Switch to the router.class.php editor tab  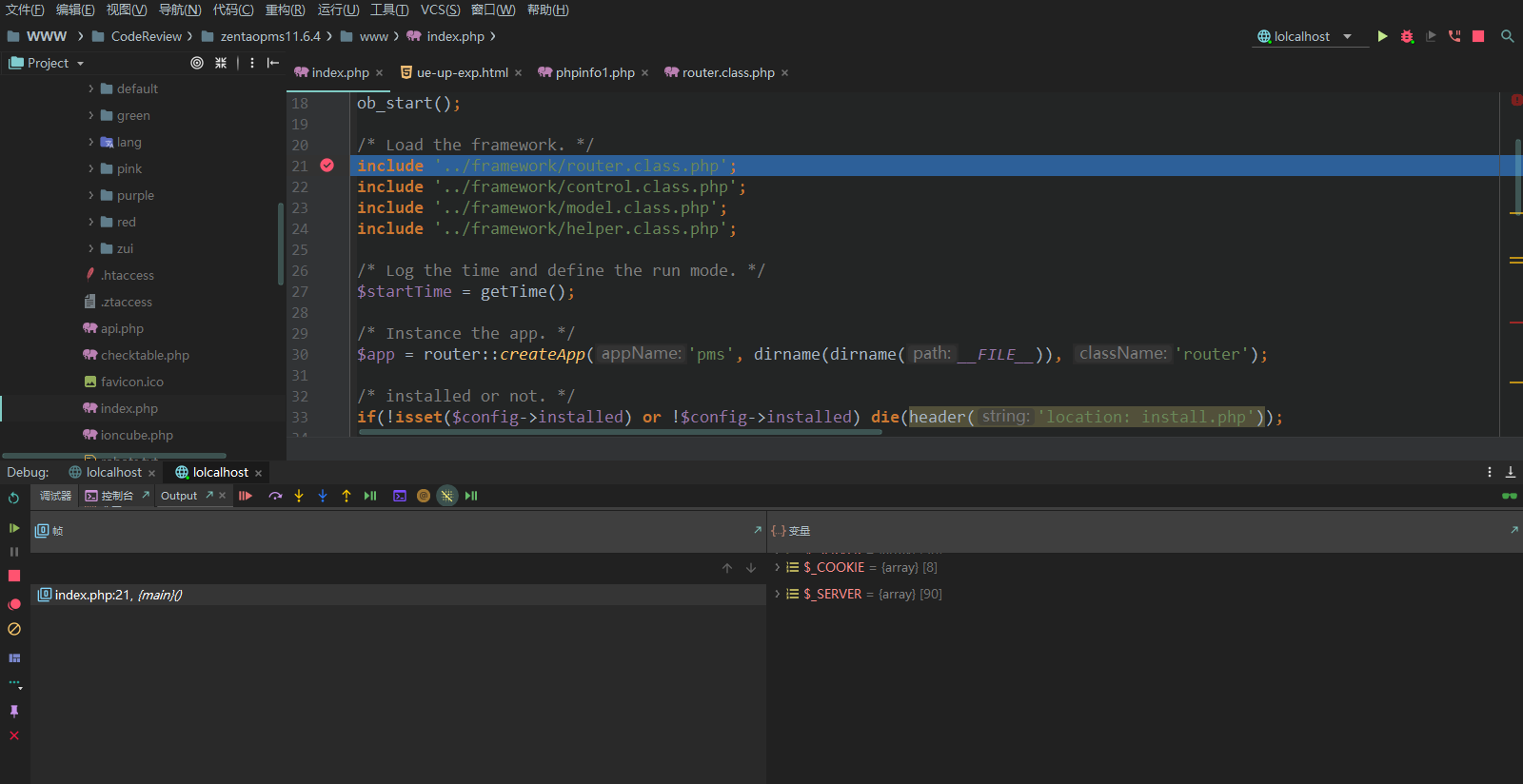coord(727,72)
